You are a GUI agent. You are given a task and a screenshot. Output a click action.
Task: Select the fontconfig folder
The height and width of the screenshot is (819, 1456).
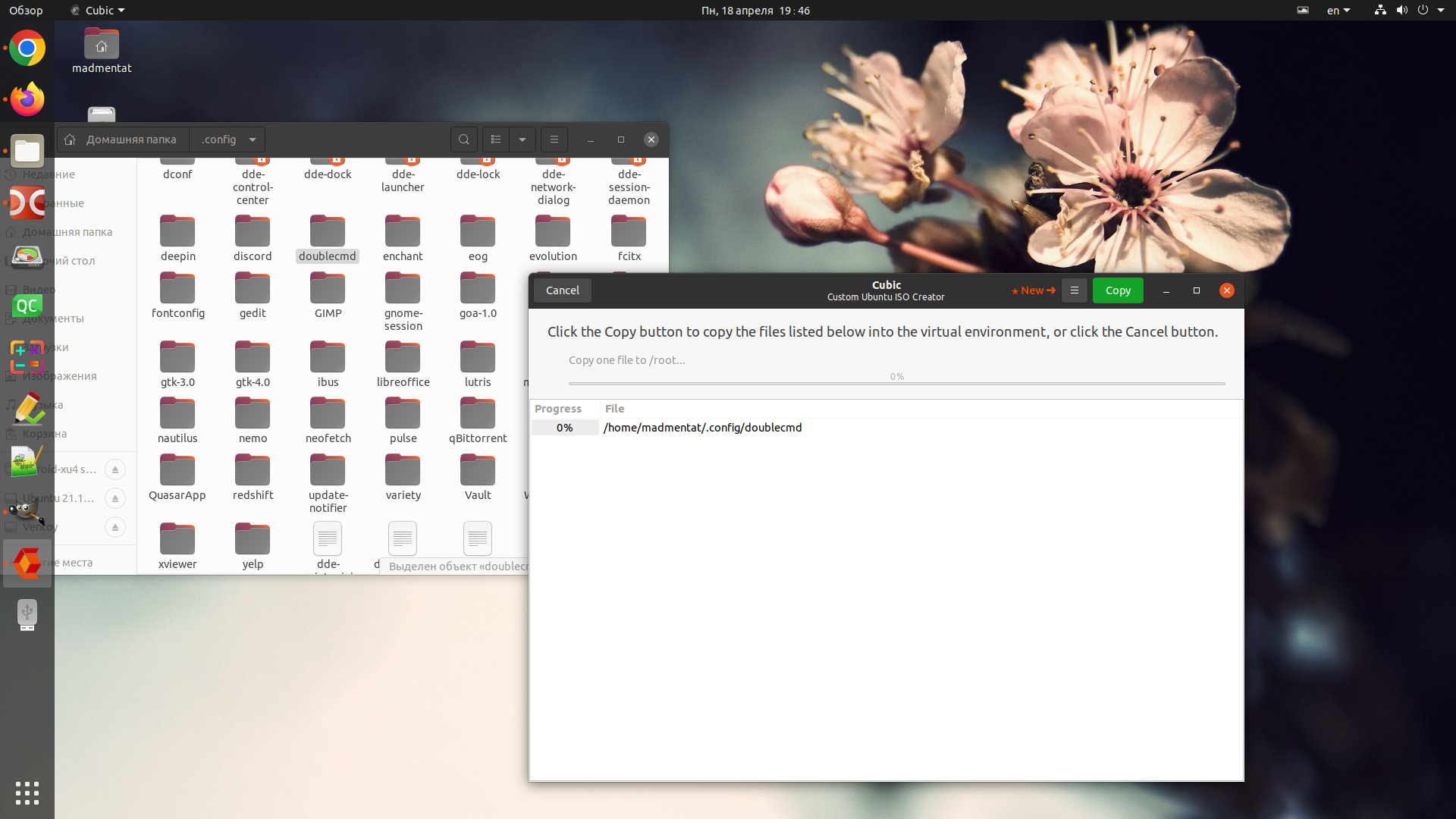coord(178,296)
